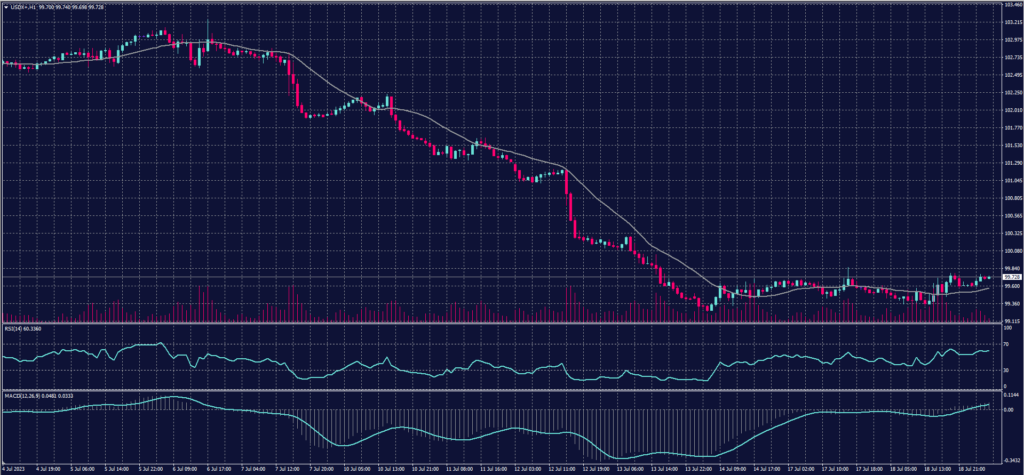Viewport: 1024px width, 475px height.
Task: Click the triangle icon beside the USDX+,H1 label
Action: click(6, 5)
